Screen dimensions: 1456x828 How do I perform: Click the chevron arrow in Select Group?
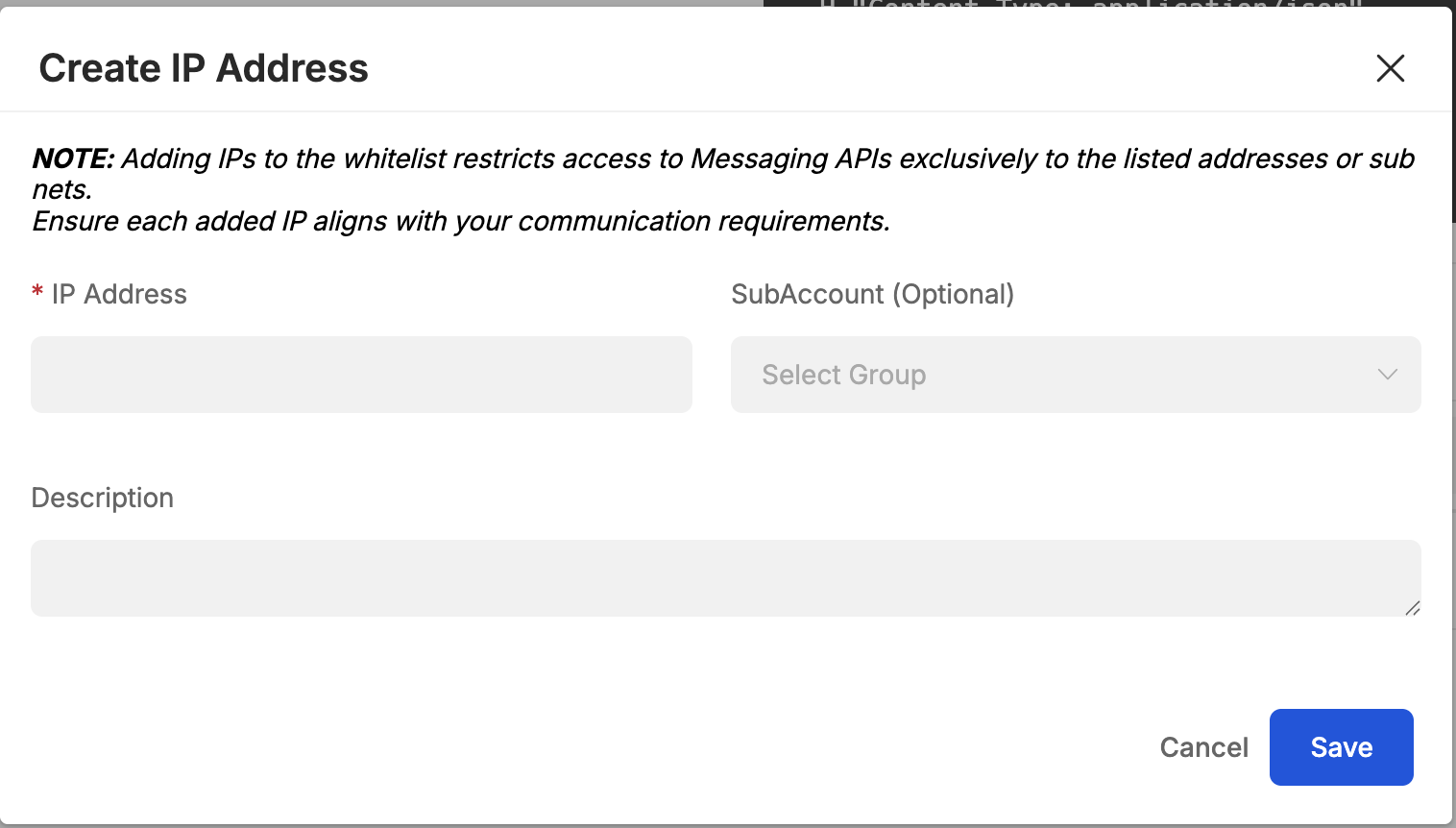click(x=1387, y=375)
